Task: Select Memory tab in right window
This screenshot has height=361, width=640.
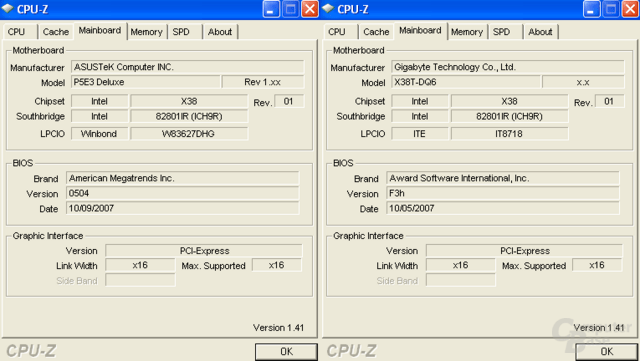Action: click(467, 32)
